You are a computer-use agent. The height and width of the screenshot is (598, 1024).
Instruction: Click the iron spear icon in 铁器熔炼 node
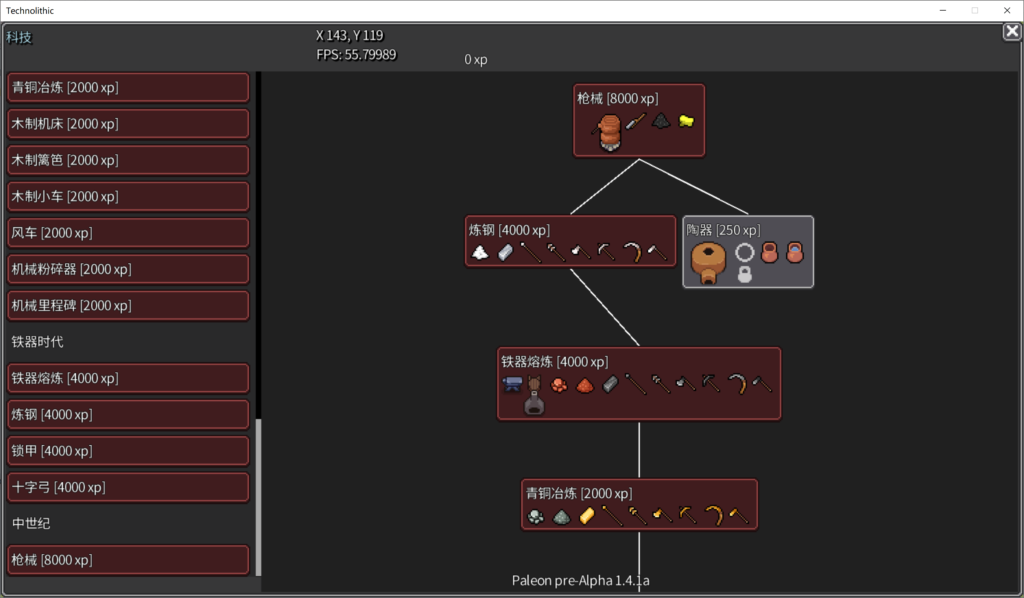pos(635,384)
